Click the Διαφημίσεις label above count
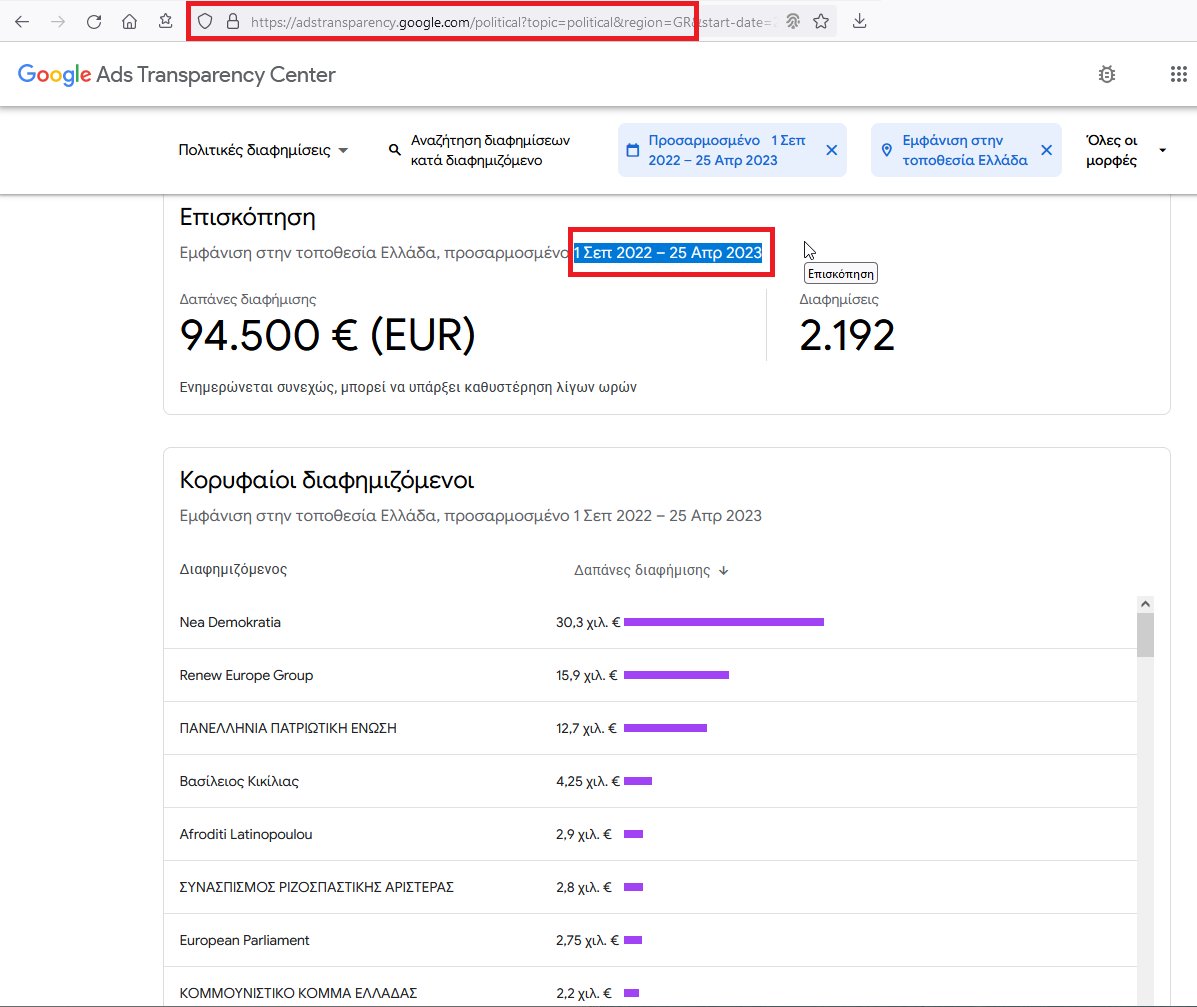The image size is (1197, 1007). click(839, 299)
